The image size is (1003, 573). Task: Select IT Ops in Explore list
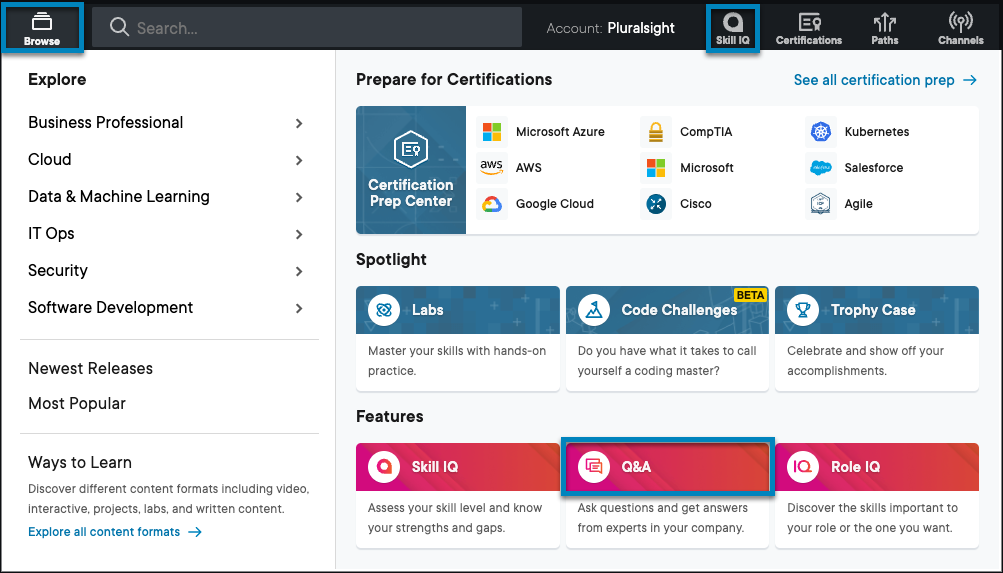click(51, 233)
